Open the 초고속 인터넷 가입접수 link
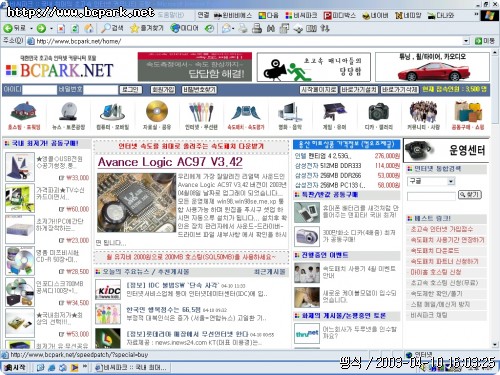Image resolution: width=500 pixels, height=375 pixels. pyautogui.click(x=442, y=229)
